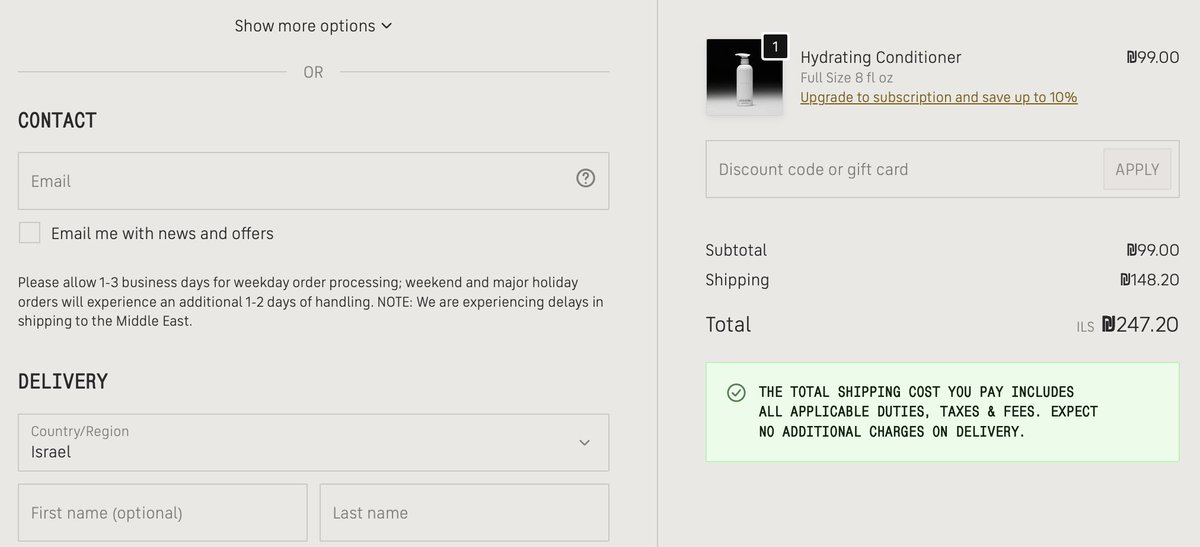This screenshot has height=547, width=1200.
Task: Click the Email input field
Action: click(313, 181)
